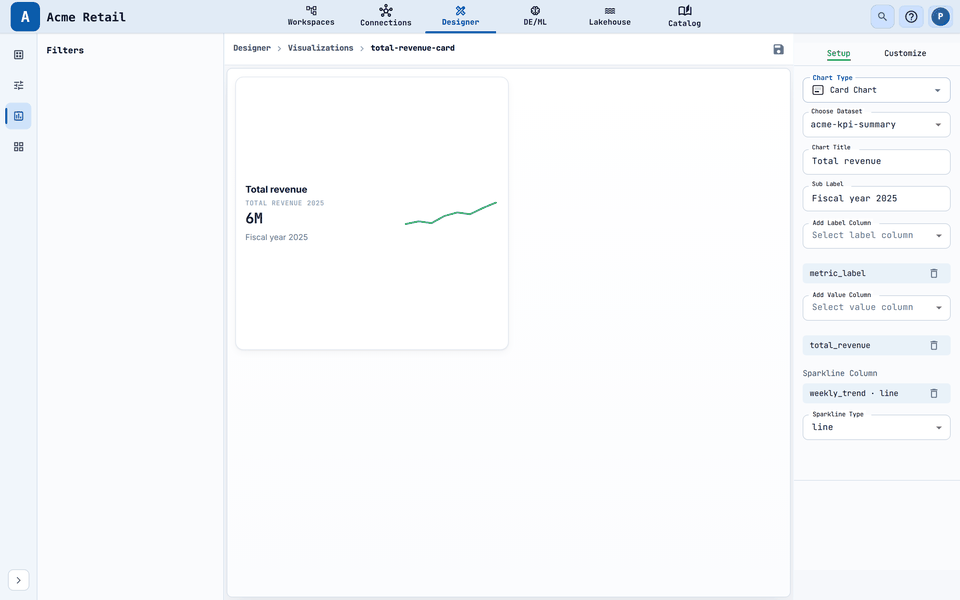Screen dimensions: 960x600
Task: Edit the Sub Label input field
Action: pos(876,198)
